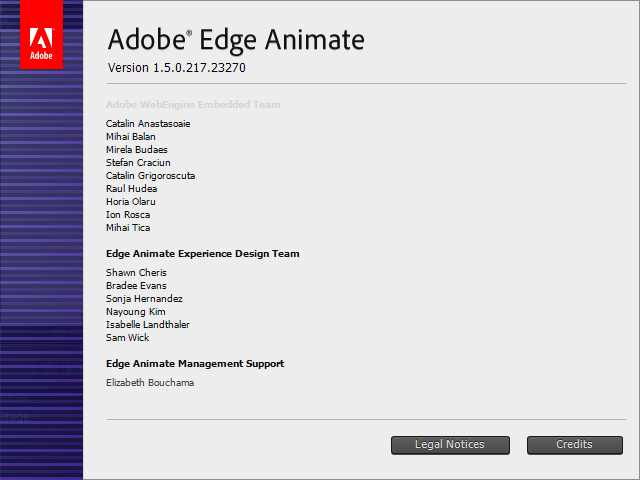The height and width of the screenshot is (480, 640).
Task: Click the name Ion Rosca
Action: (128, 215)
